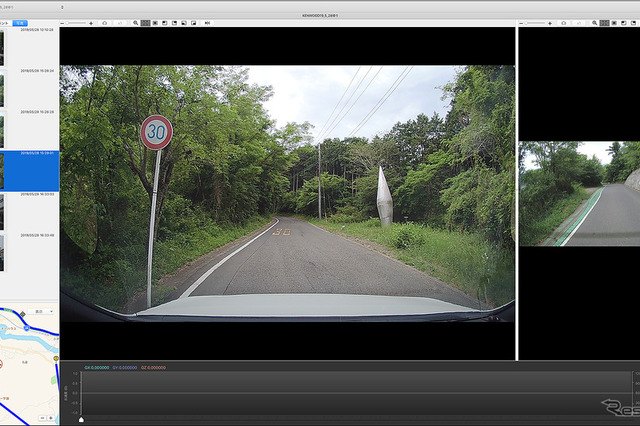Viewport: 640px width, 426px height.
Task: Click the magnifier icon in right viewer toolbar
Action: pyautogui.click(x=595, y=23)
